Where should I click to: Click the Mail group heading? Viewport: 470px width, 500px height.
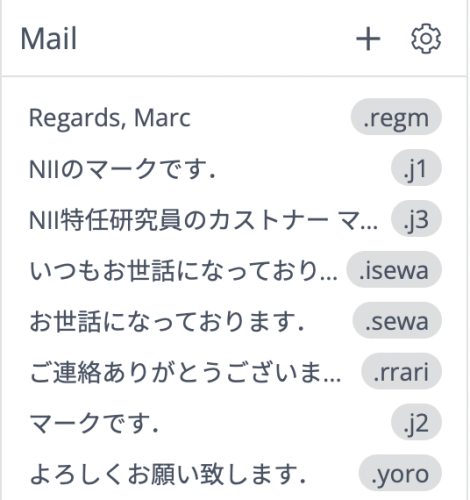click(49, 39)
